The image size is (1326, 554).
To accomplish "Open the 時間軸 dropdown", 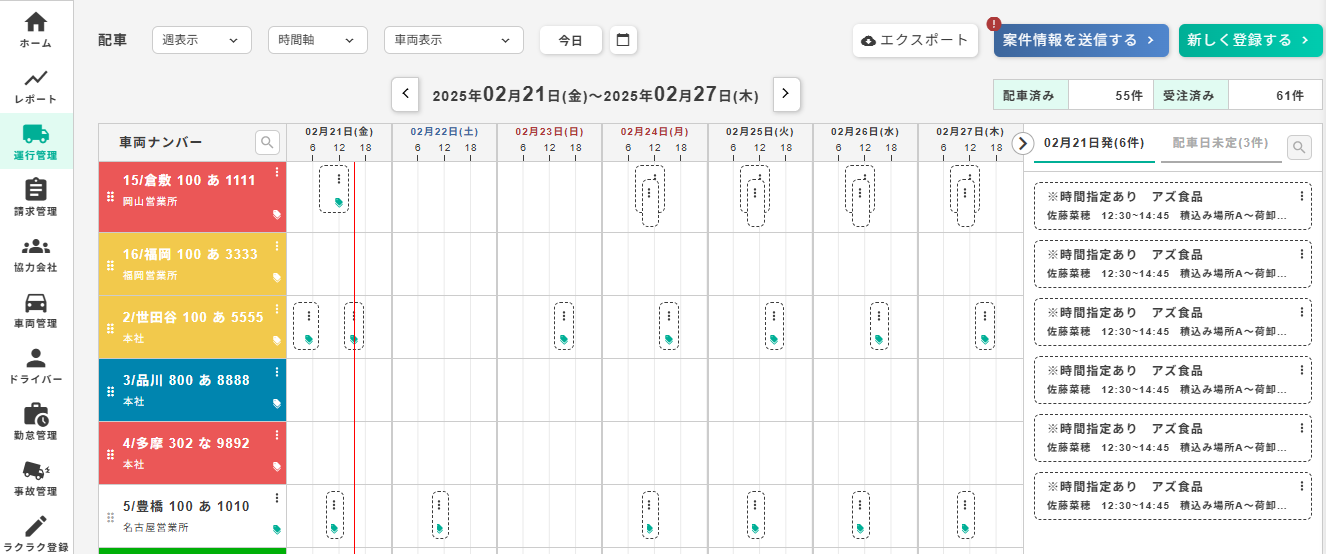I will point(317,40).
